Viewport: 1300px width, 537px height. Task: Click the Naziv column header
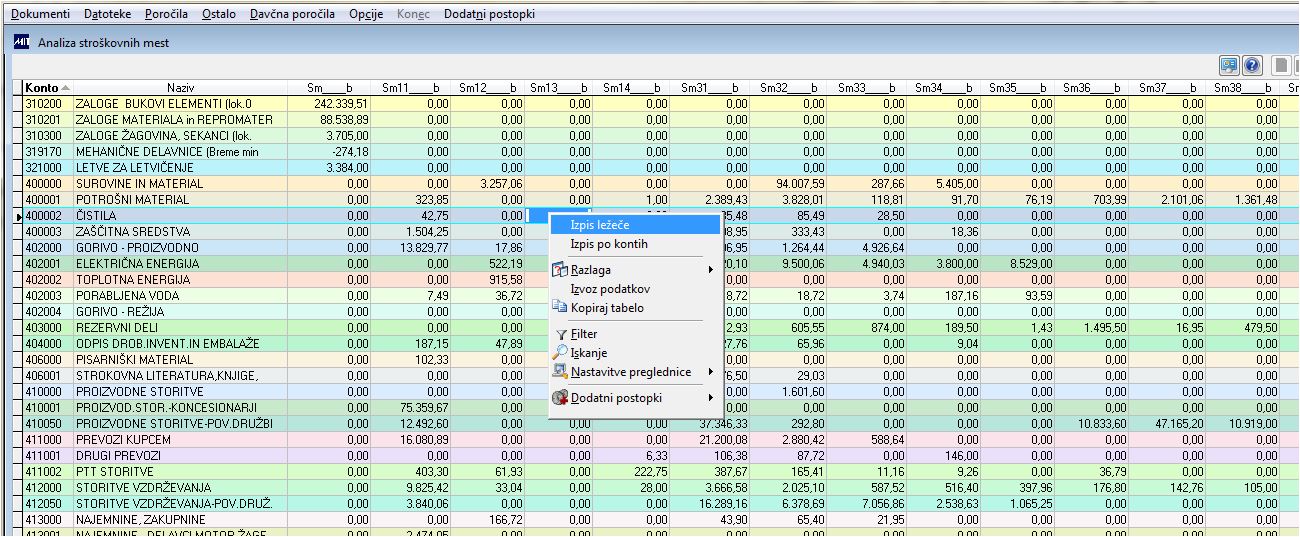pyautogui.click(x=181, y=88)
